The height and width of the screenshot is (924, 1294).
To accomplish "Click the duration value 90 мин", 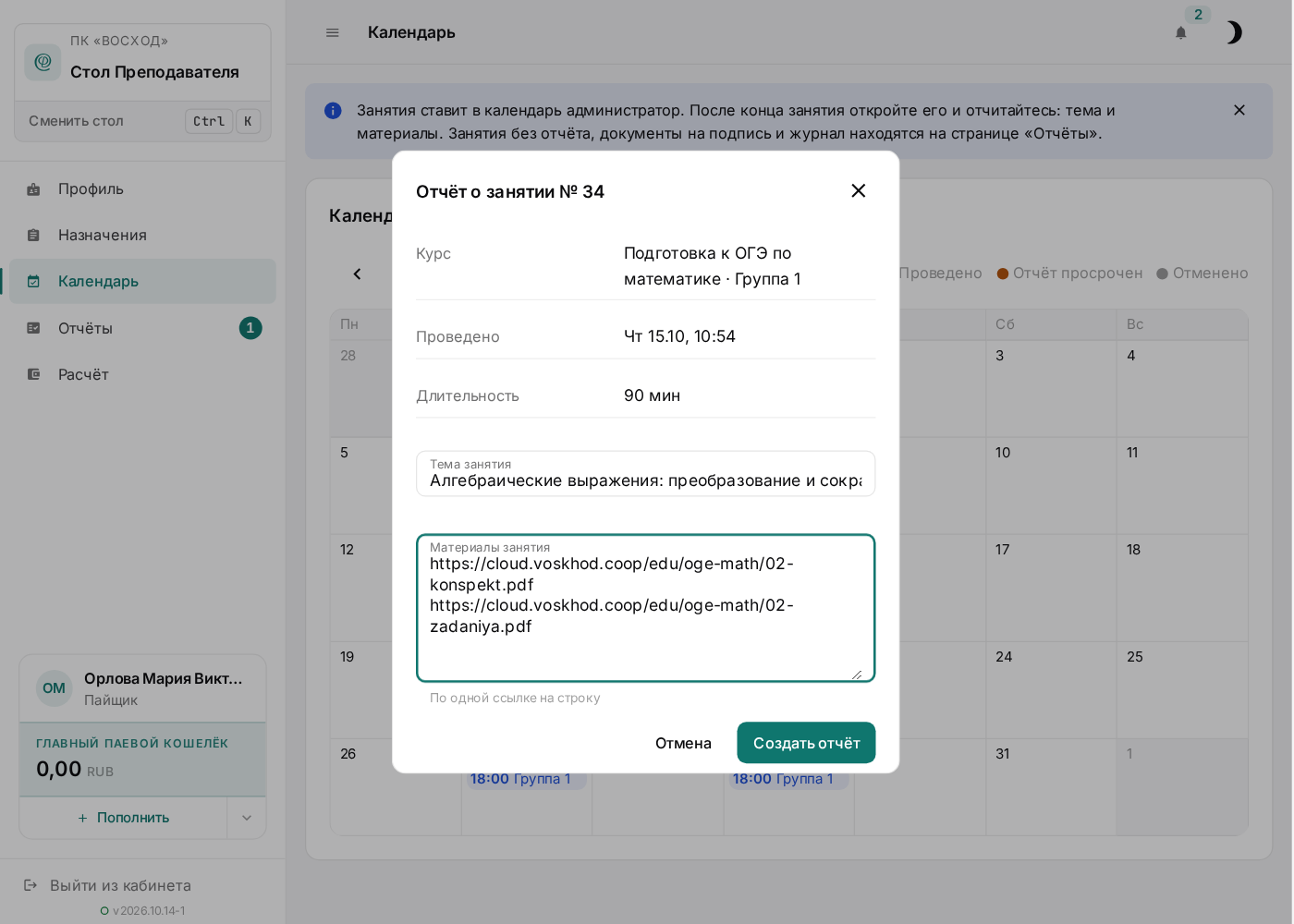I will [652, 395].
